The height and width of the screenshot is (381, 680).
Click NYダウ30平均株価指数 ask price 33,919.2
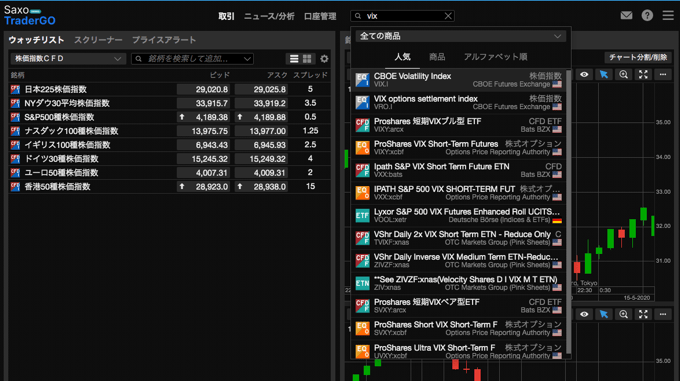261,103
